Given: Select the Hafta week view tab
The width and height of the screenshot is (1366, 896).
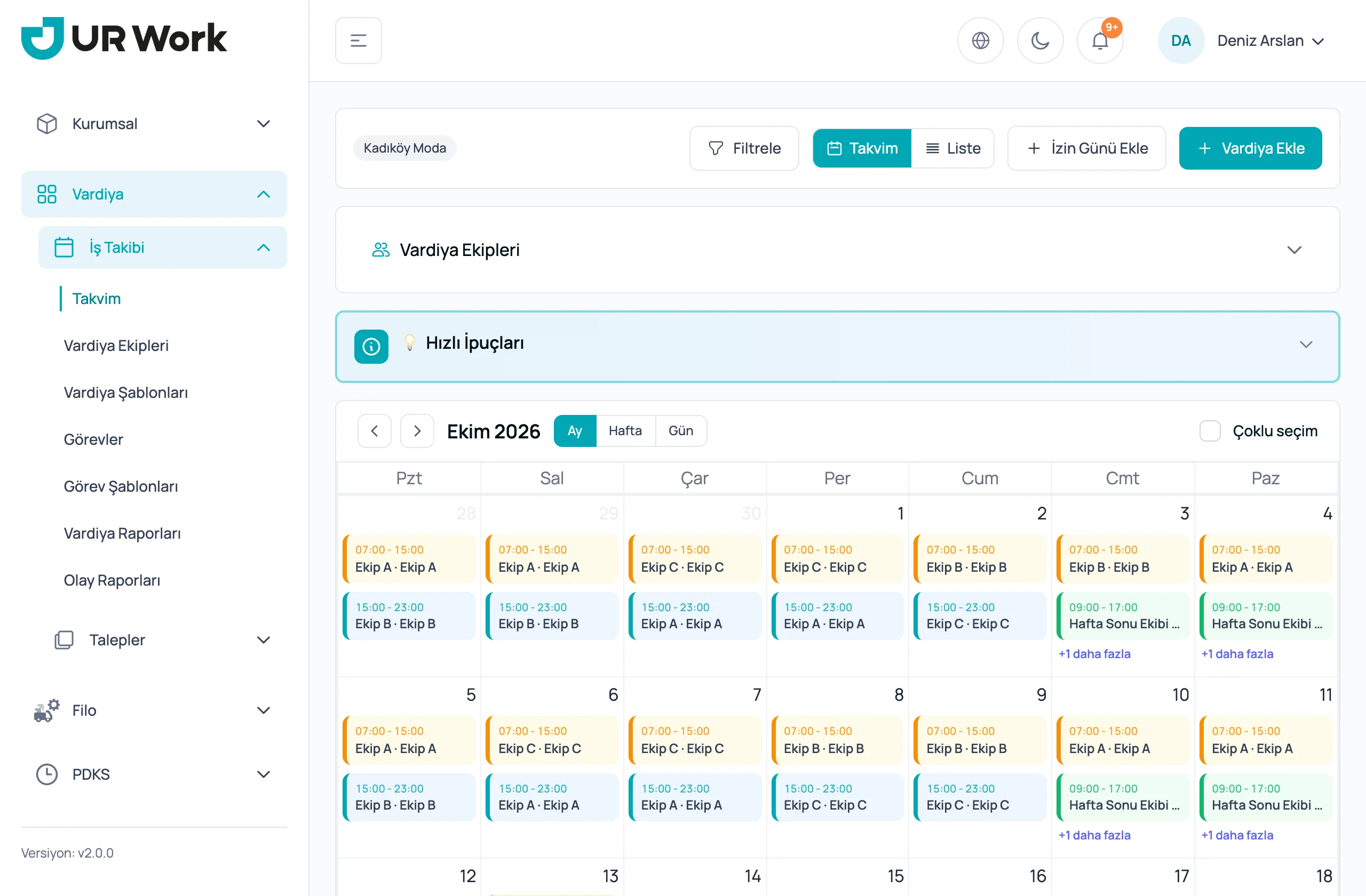Looking at the screenshot, I should (625, 431).
